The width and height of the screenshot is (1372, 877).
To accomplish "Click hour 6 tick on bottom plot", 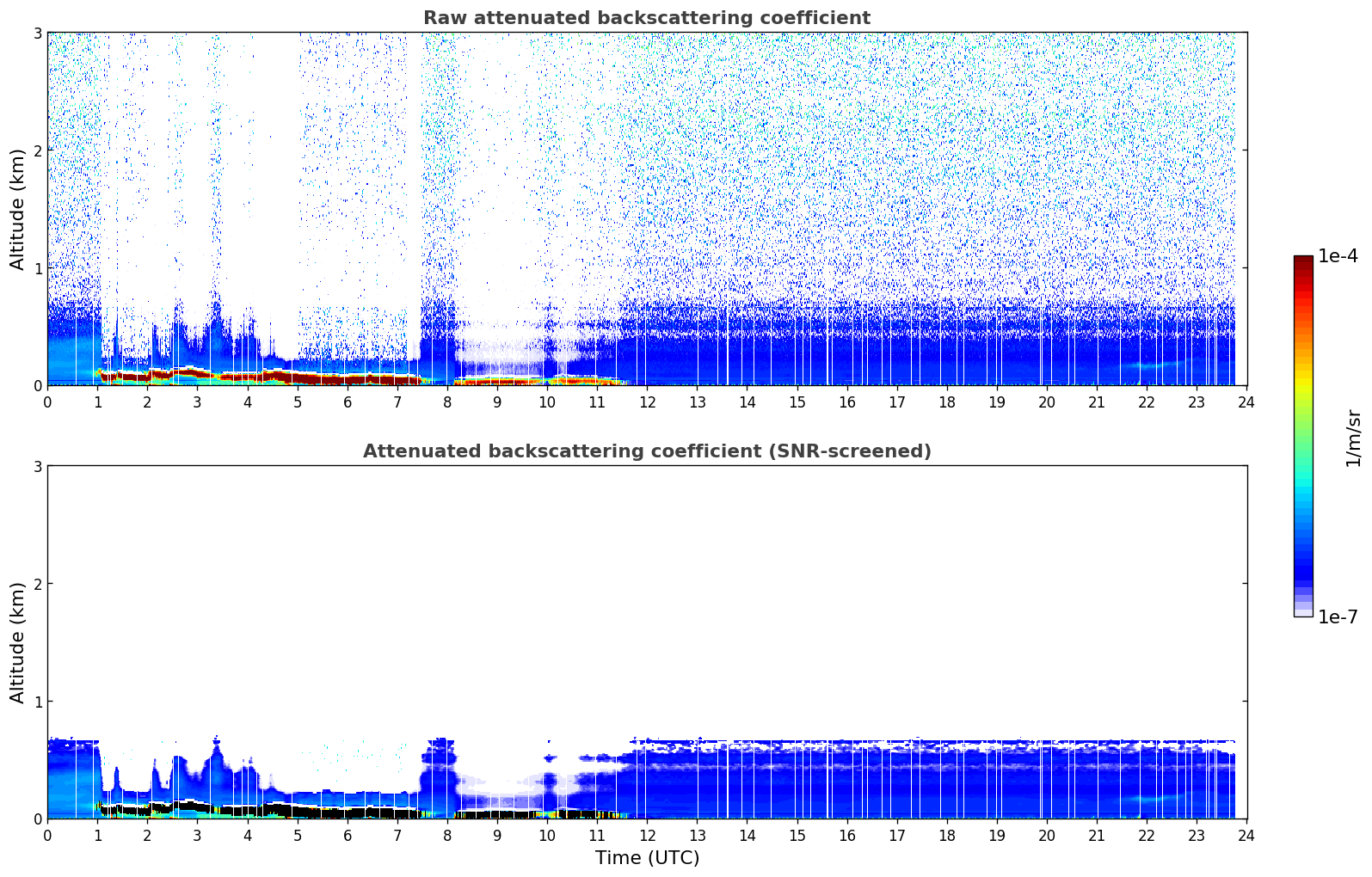I will click(348, 835).
